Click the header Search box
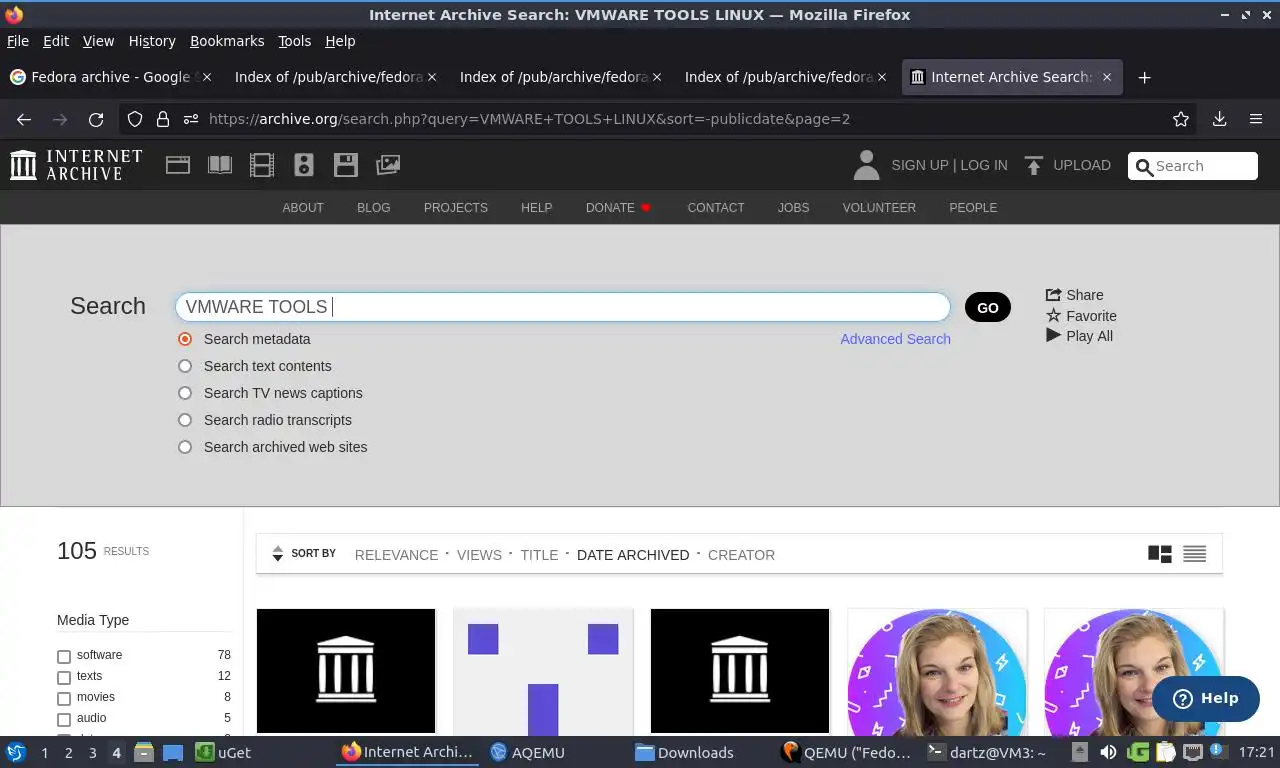The width and height of the screenshot is (1280, 768). click(1192, 166)
